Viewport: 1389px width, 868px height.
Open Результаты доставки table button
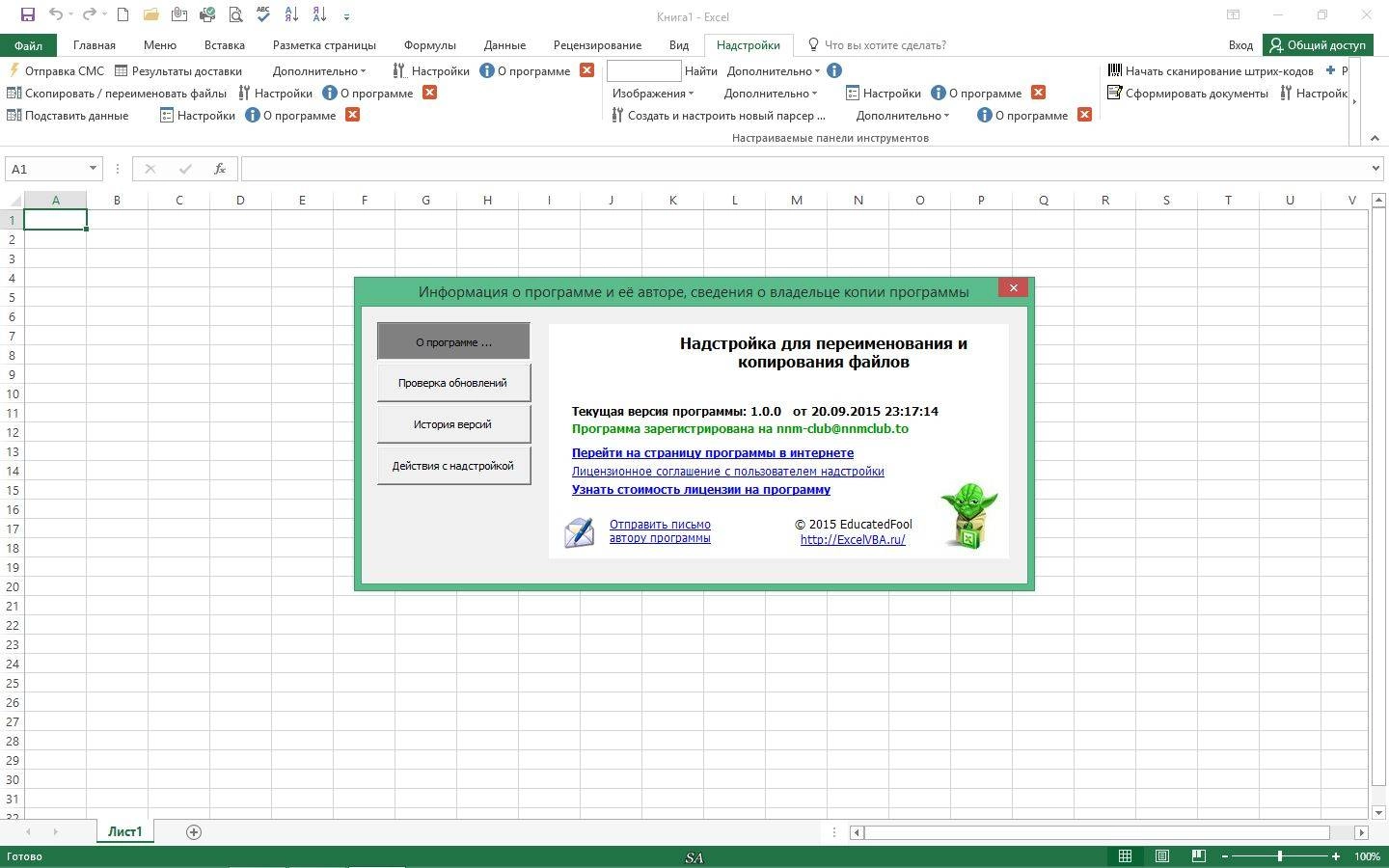[x=178, y=70]
